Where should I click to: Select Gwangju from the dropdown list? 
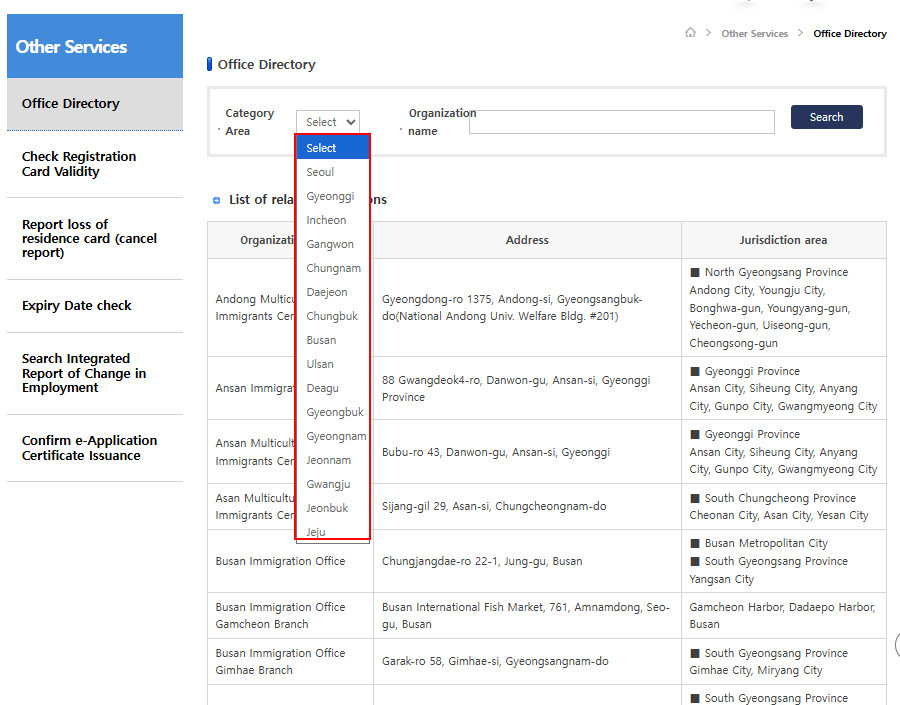point(328,484)
